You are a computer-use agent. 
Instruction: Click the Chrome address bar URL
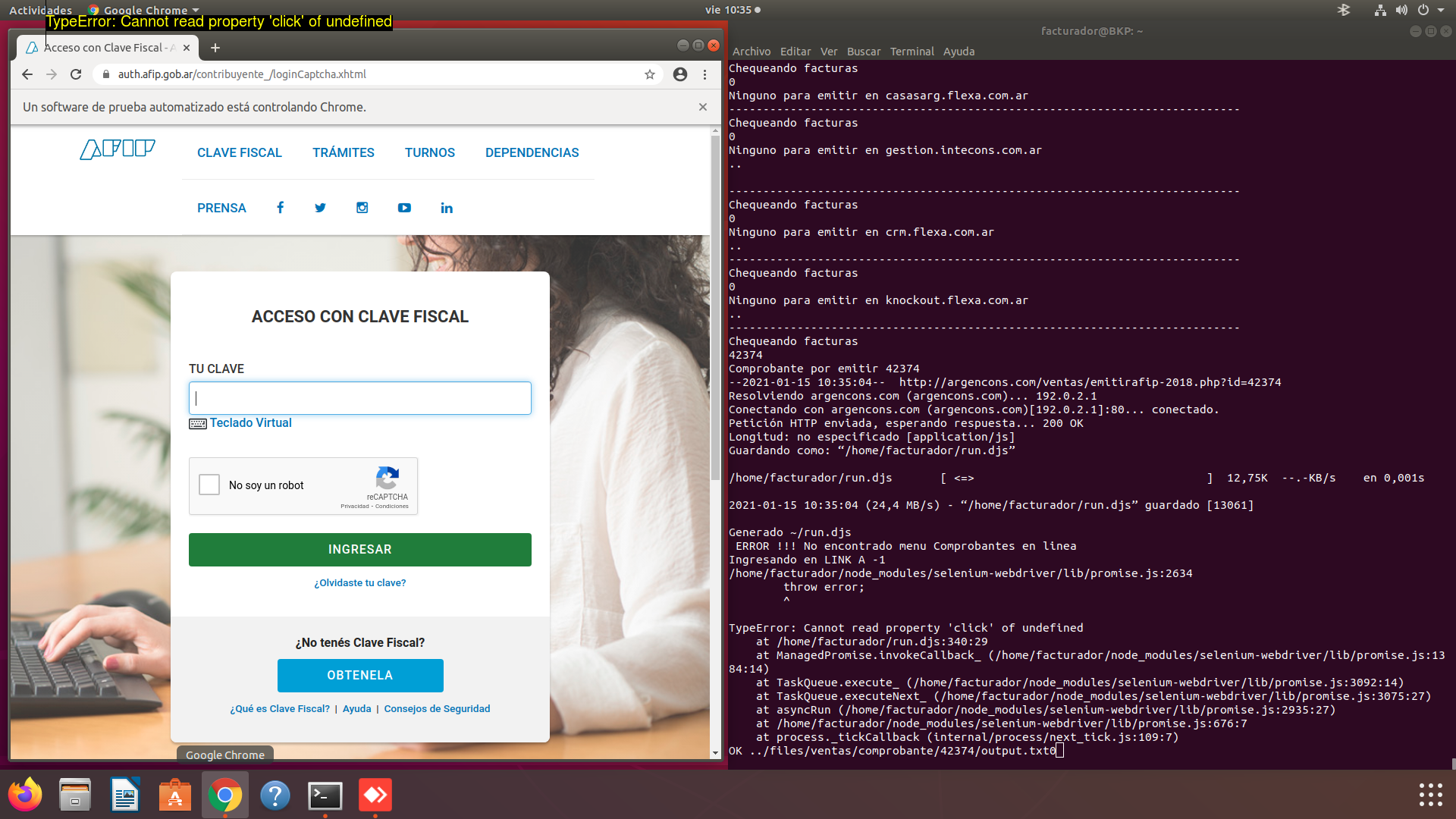(242, 74)
